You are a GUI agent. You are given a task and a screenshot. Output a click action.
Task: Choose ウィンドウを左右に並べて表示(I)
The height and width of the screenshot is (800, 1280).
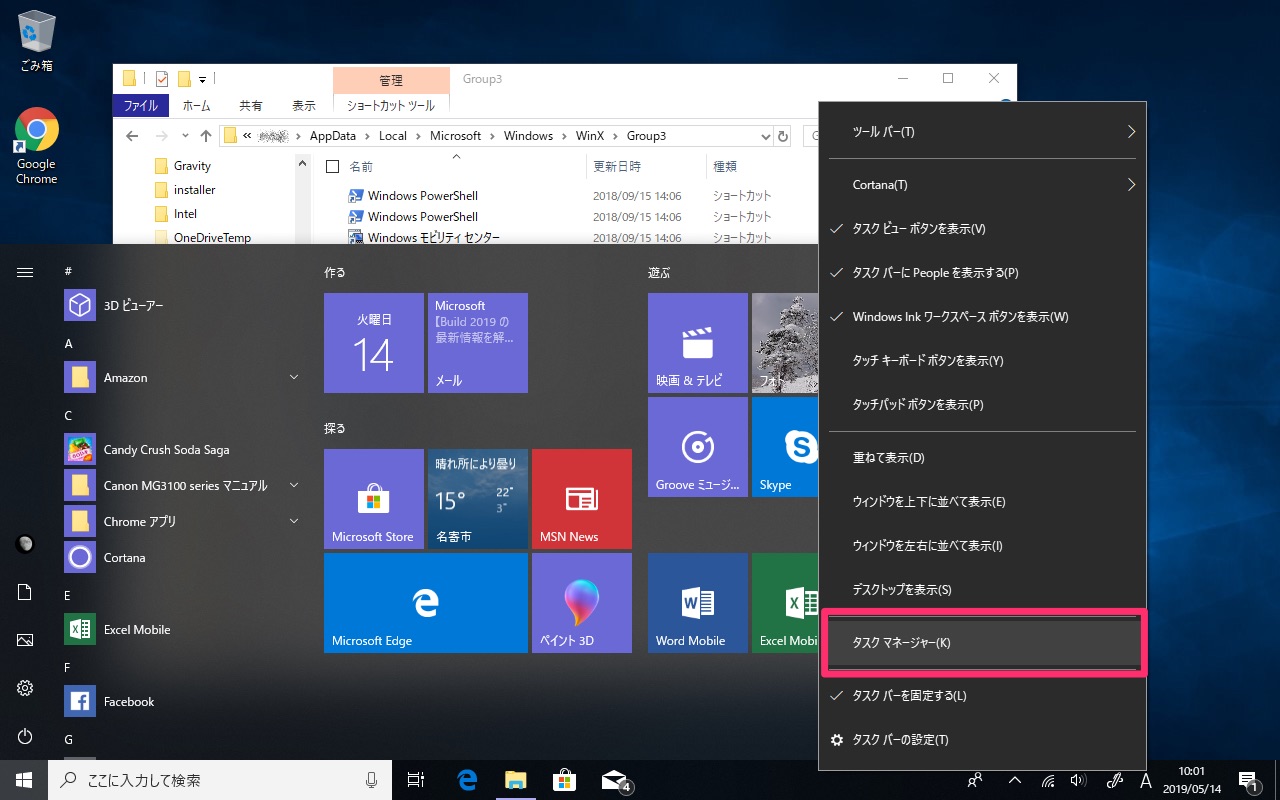[982, 546]
